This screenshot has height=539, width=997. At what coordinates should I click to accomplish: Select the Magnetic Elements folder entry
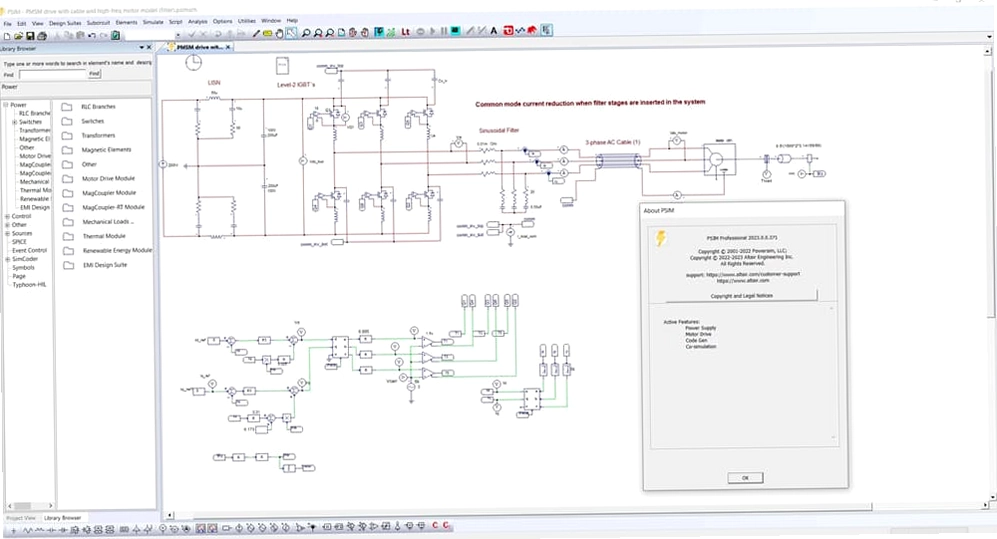(x=106, y=150)
